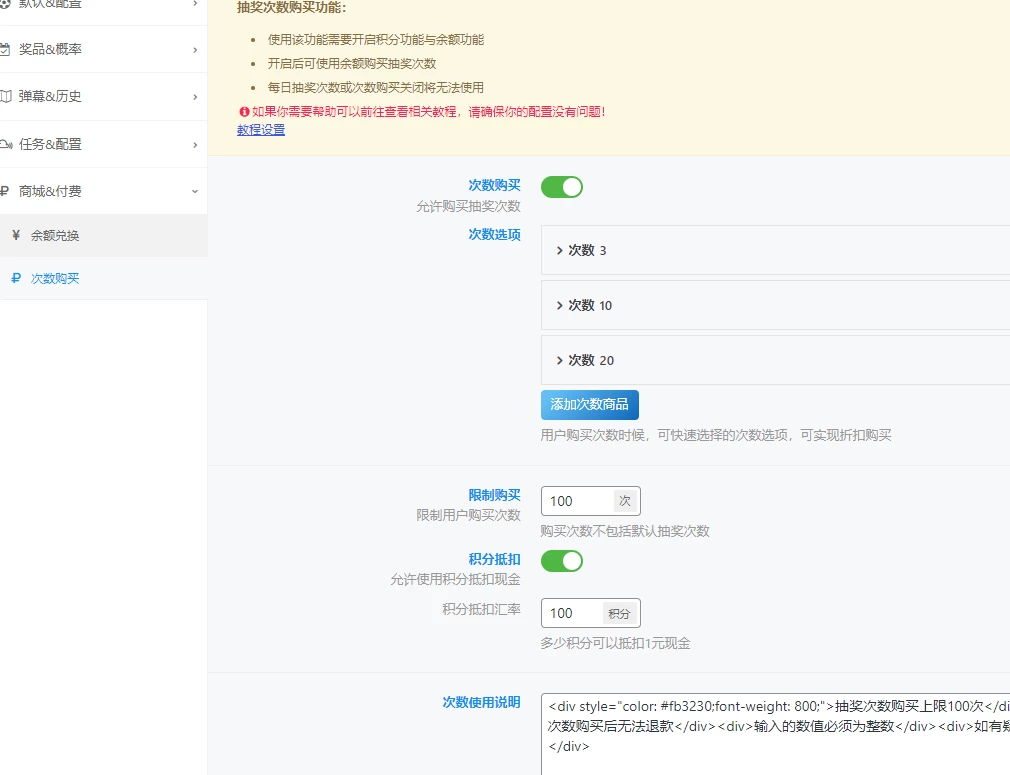
Task: Click the 添加次数商品 button
Action: coord(590,405)
